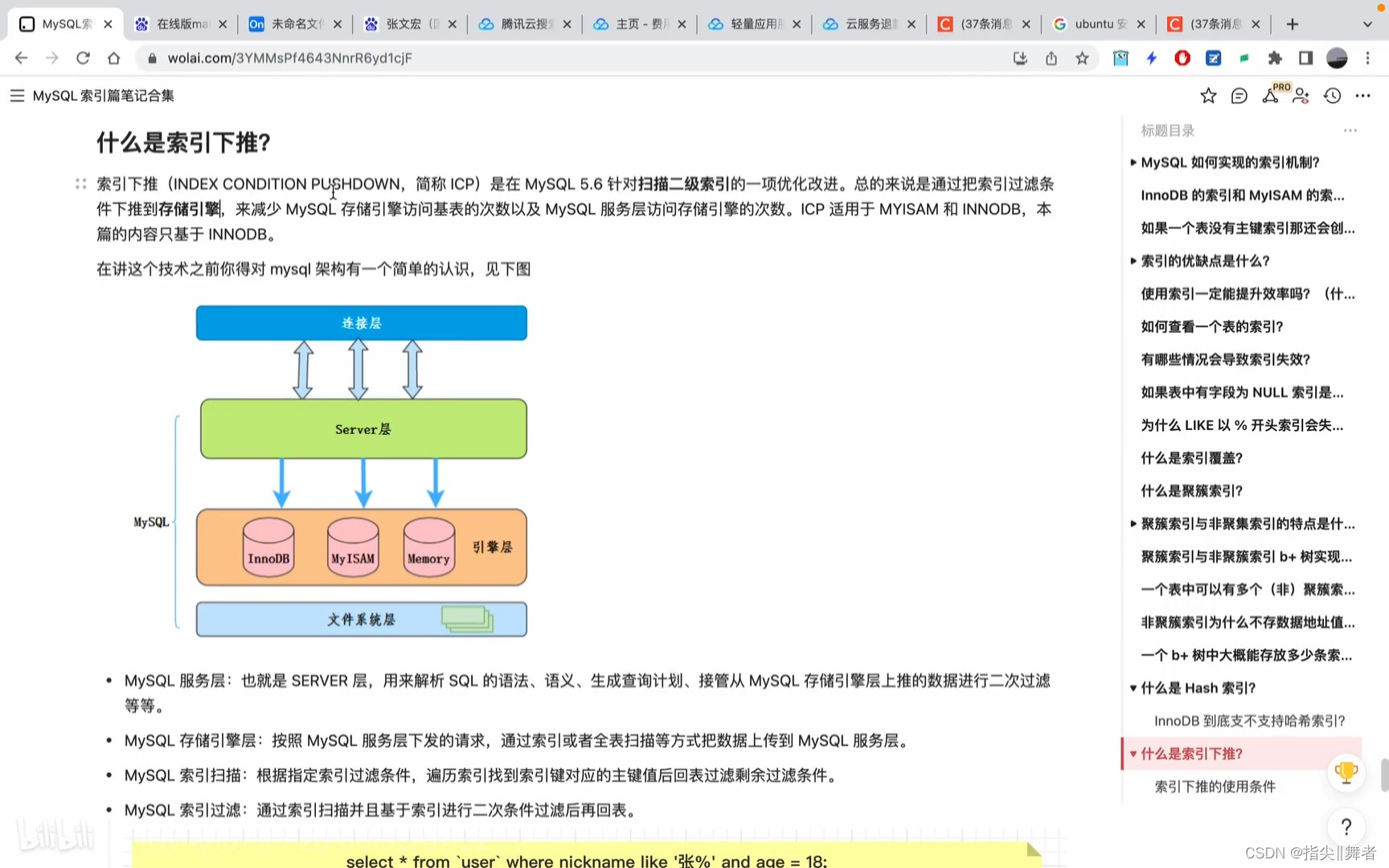Go forward in browser history
The image size is (1389, 868).
(51, 58)
